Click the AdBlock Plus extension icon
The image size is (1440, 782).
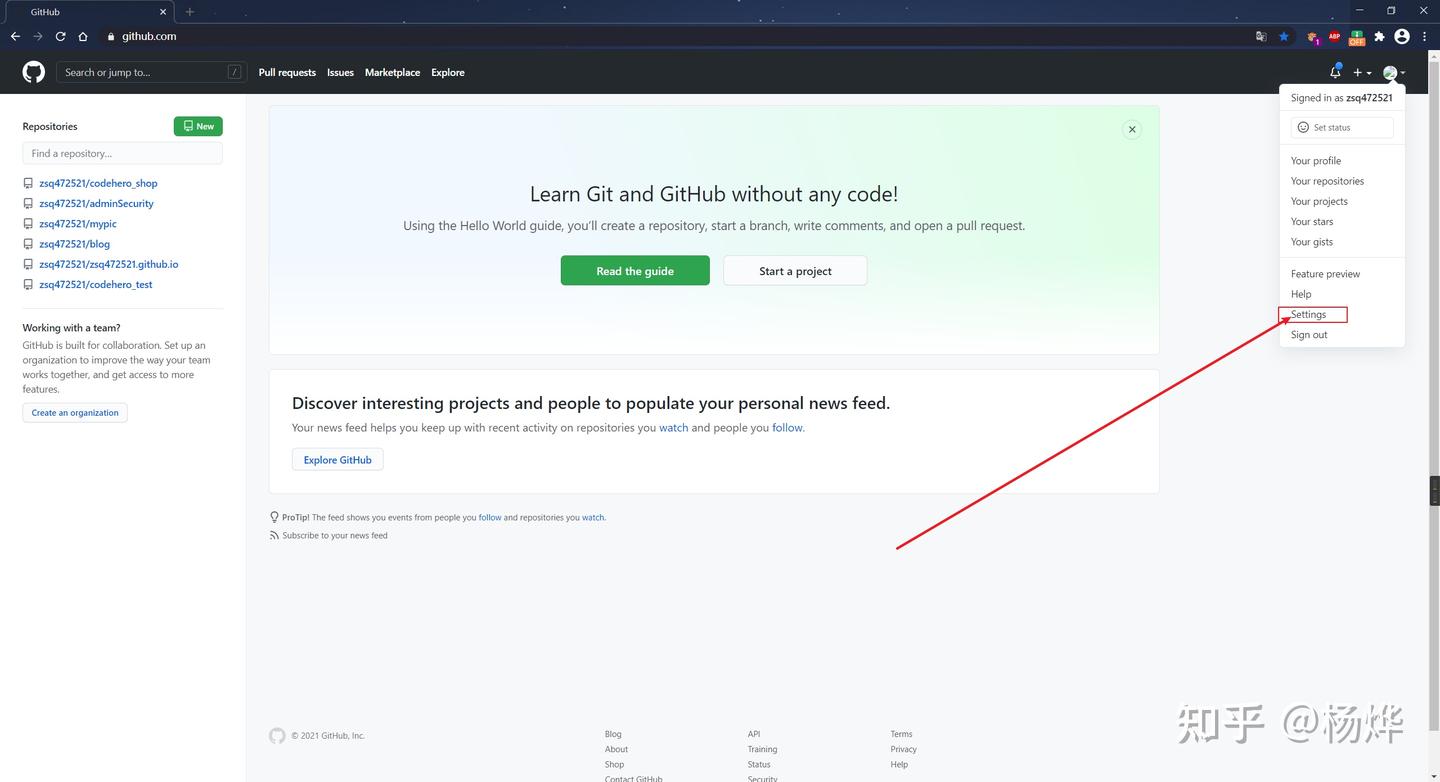(1333, 36)
